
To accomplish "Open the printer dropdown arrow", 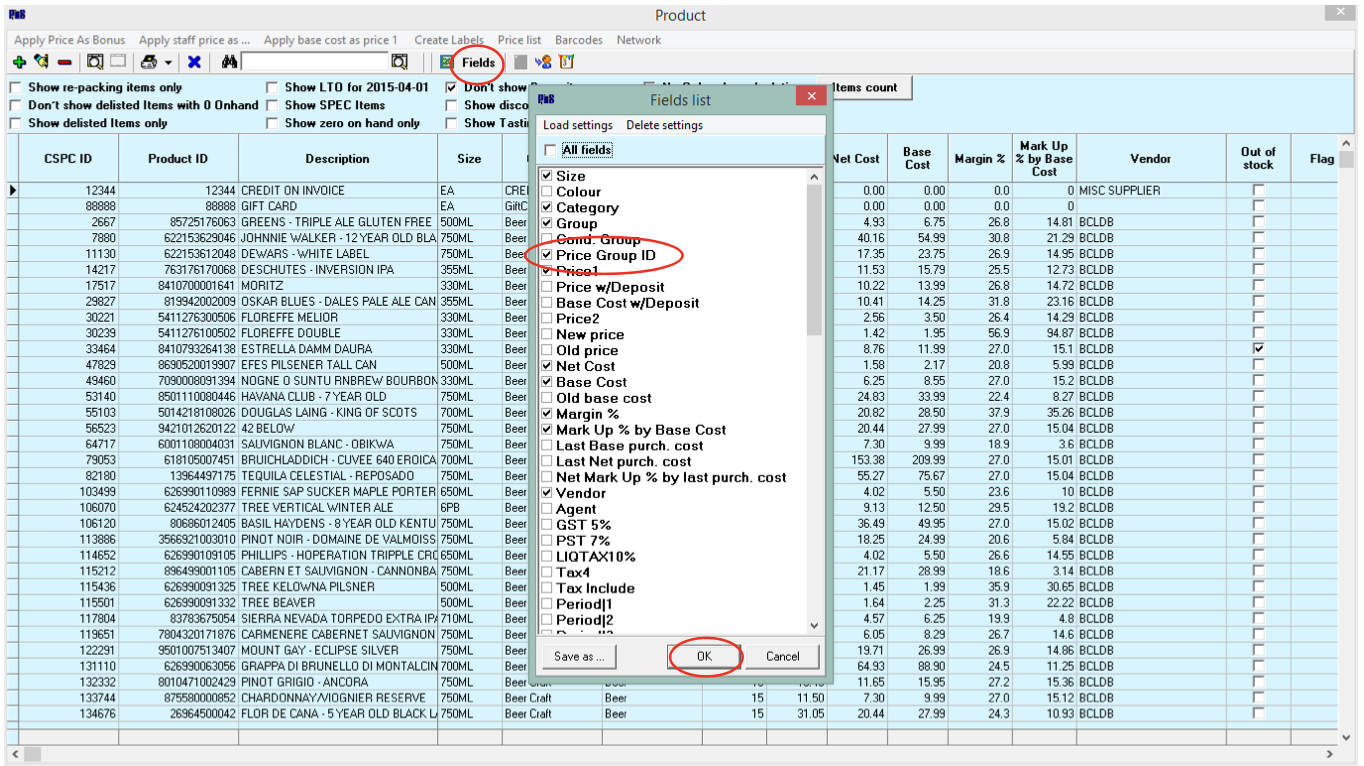I will click(x=168, y=63).
